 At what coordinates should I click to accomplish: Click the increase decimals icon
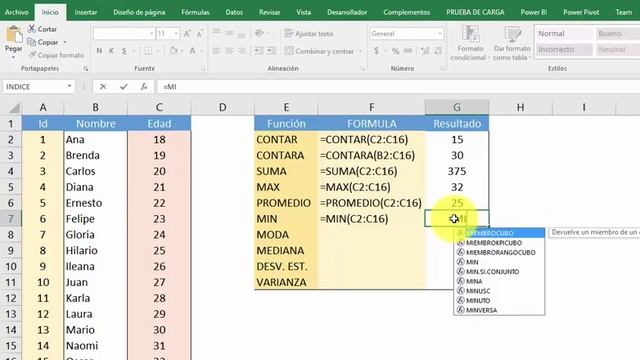[x=425, y=51]
